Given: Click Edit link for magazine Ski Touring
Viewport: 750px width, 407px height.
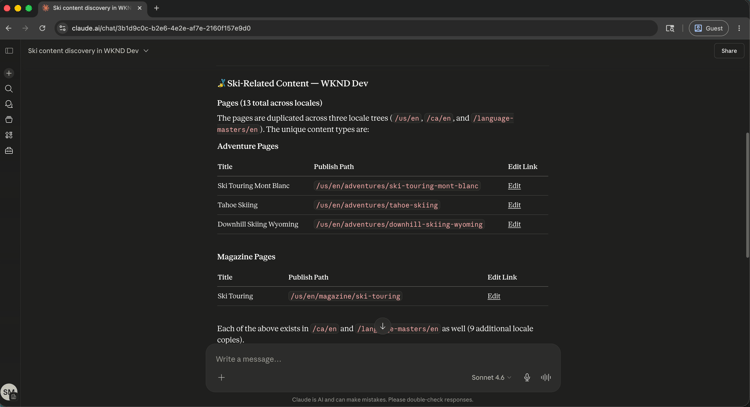Looking at the screenshot, I should pos(494,296).
